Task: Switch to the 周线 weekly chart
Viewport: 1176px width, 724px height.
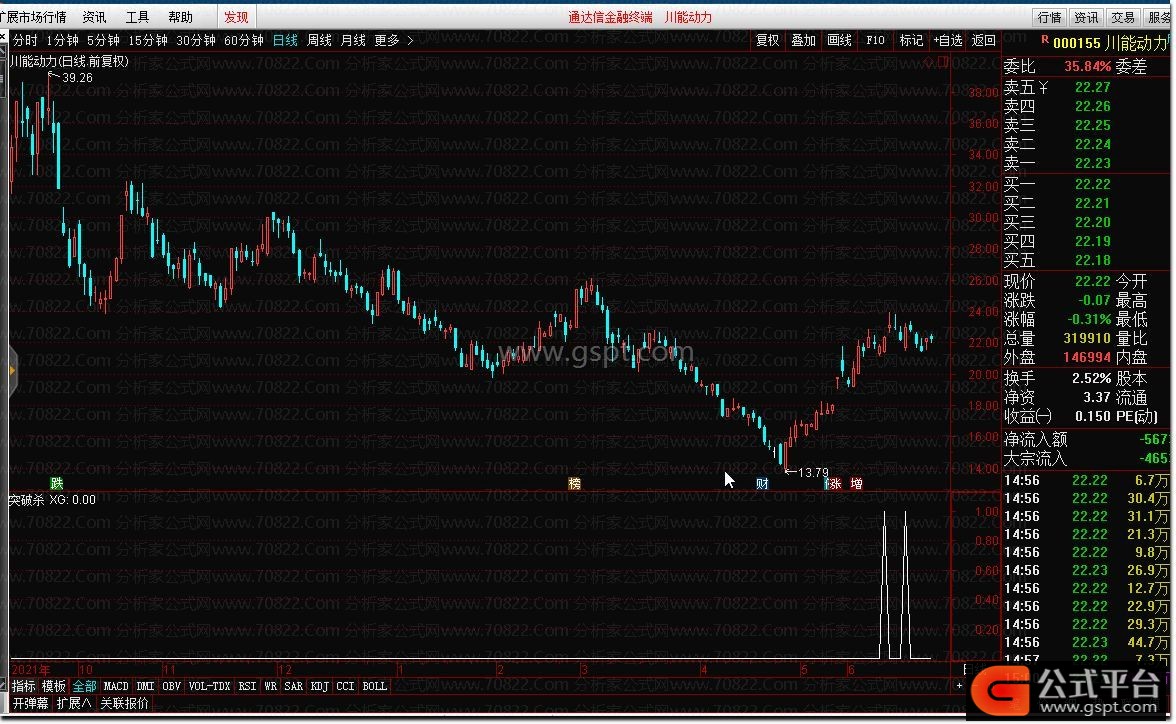Action: point(319,41)
